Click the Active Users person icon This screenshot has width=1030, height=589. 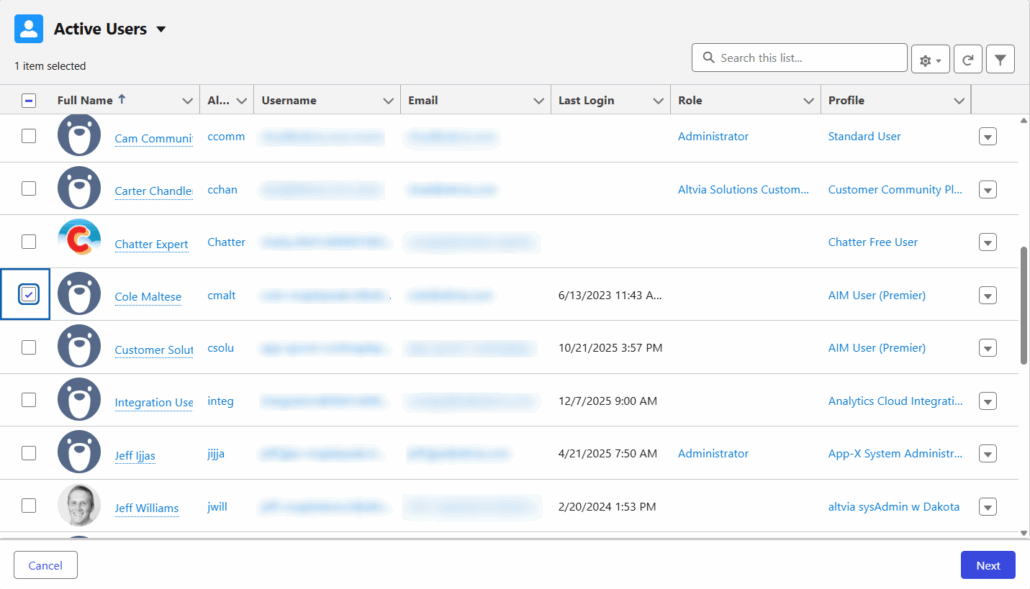point(29,29)
